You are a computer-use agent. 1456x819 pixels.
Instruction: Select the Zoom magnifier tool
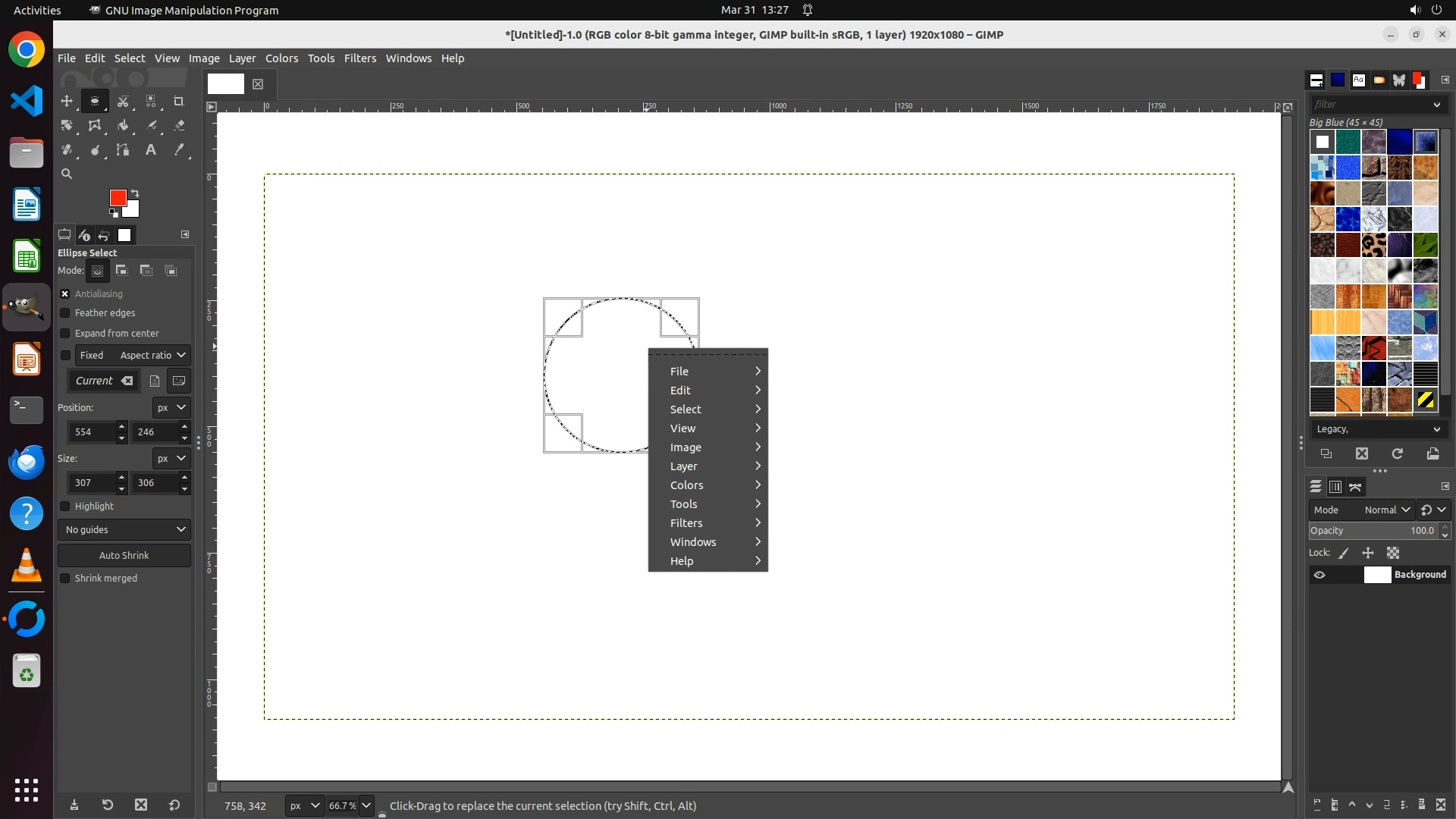pos(67,174)
